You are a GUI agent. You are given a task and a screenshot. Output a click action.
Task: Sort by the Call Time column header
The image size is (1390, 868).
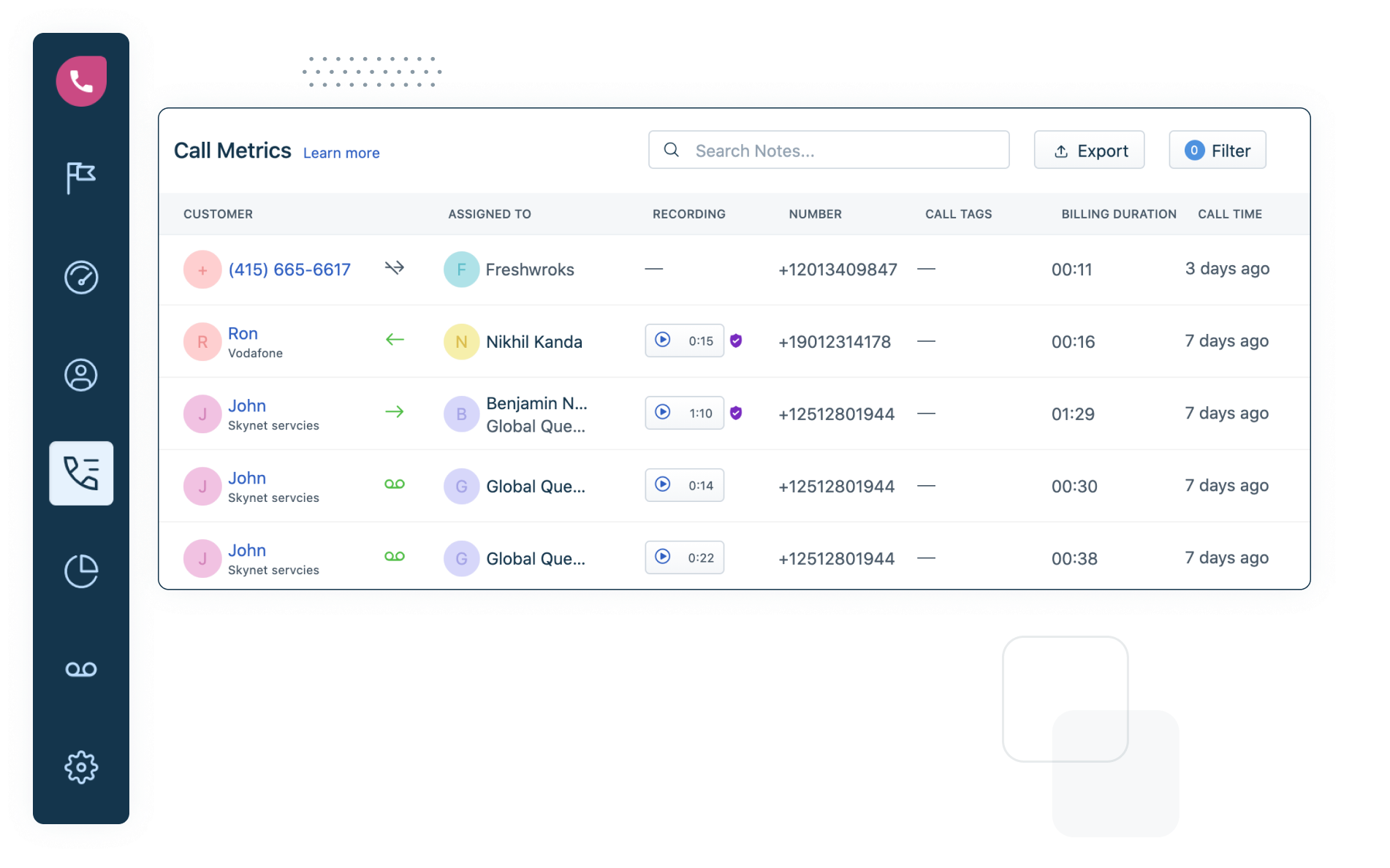pyautogui.click(x=1229, y=214)
